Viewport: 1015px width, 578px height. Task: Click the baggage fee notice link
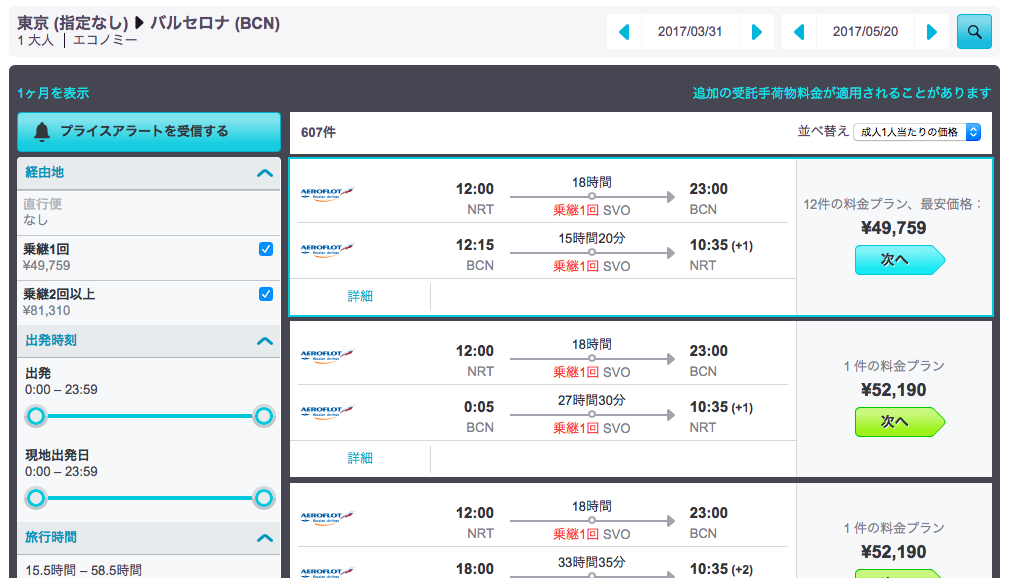pyautogui.click(x=842, y=93)
